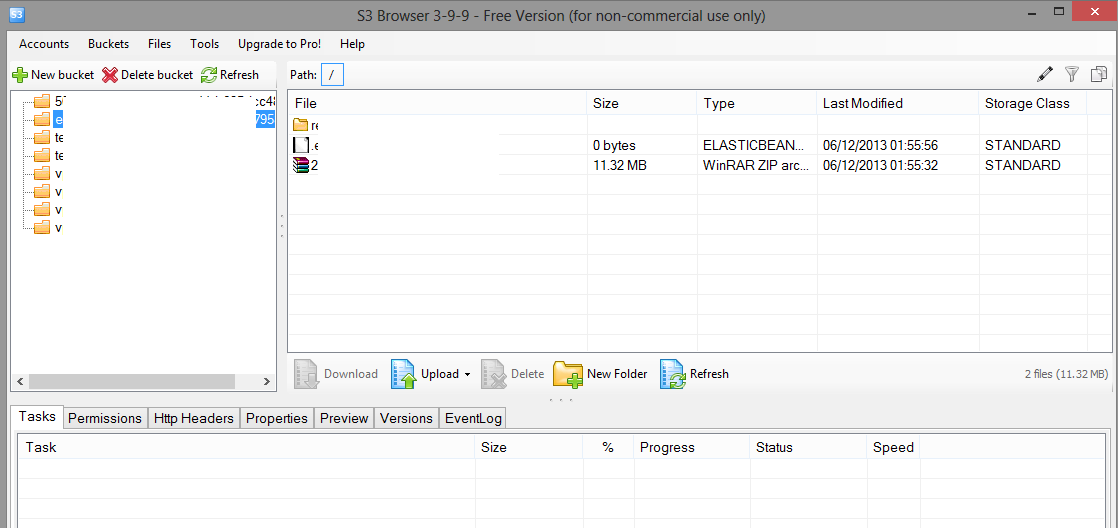Open the Versions tab
Viewport: 1118px width, 528px height.
(x=406, y=418)
